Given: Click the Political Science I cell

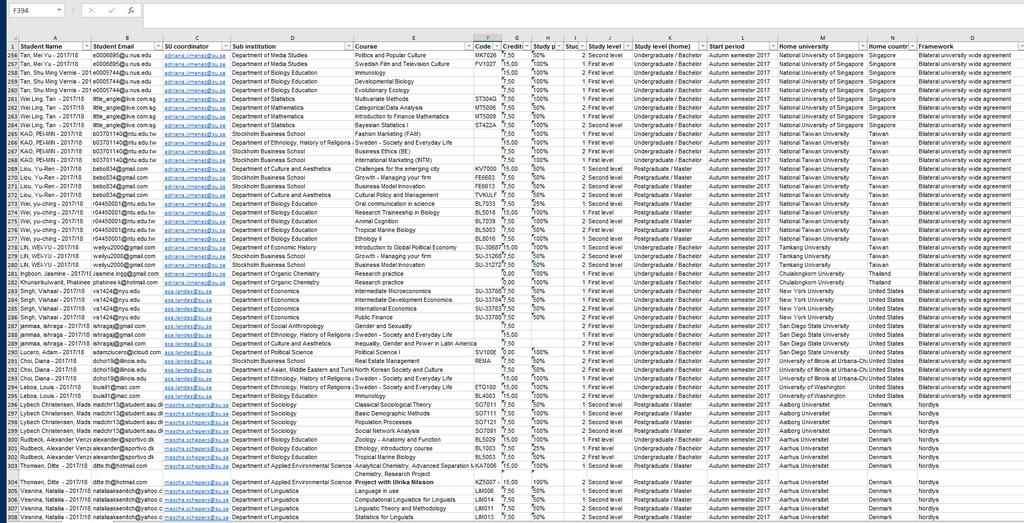Looking at the screenshot, I should coord(413,352).
